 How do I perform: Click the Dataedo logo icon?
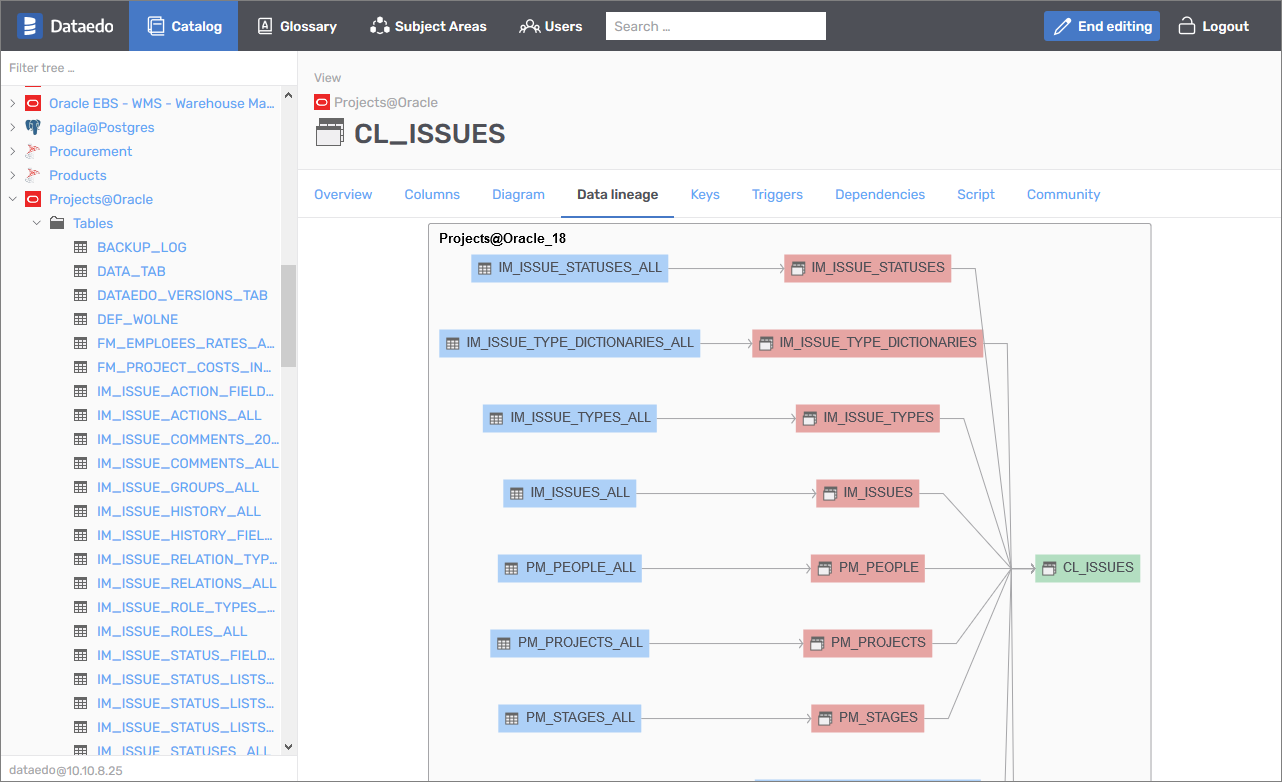point(30,26)
